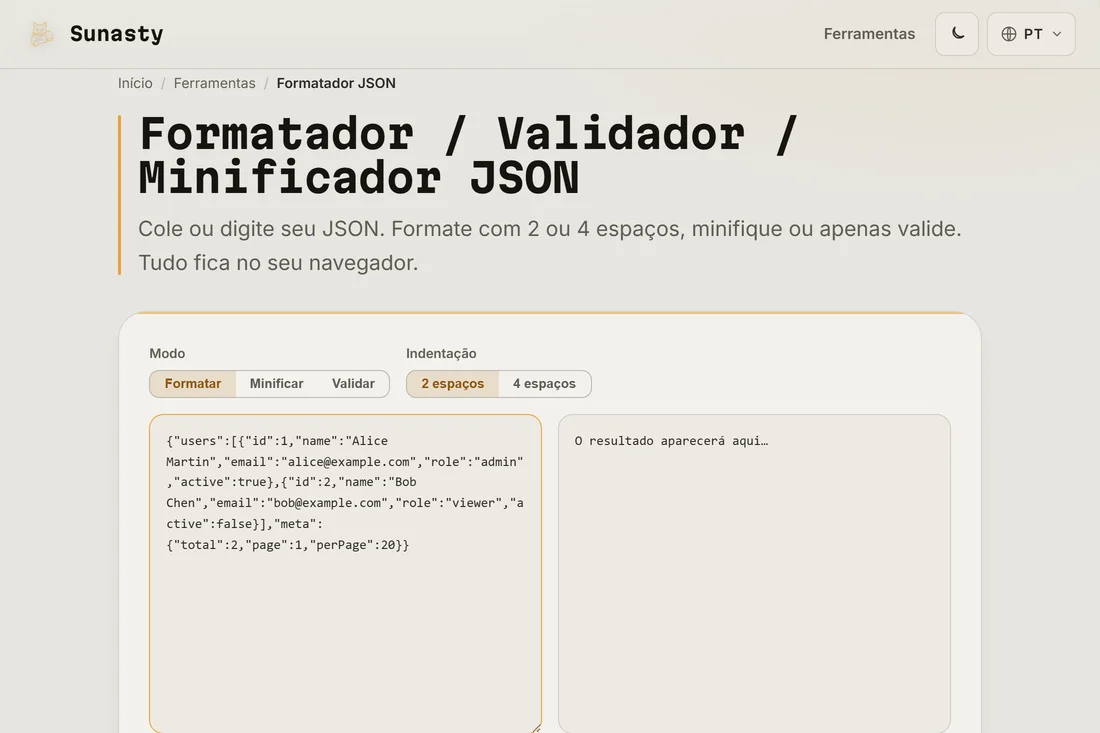
Task: Open Ferramentas in the top navigation
Action: point(869,34)
